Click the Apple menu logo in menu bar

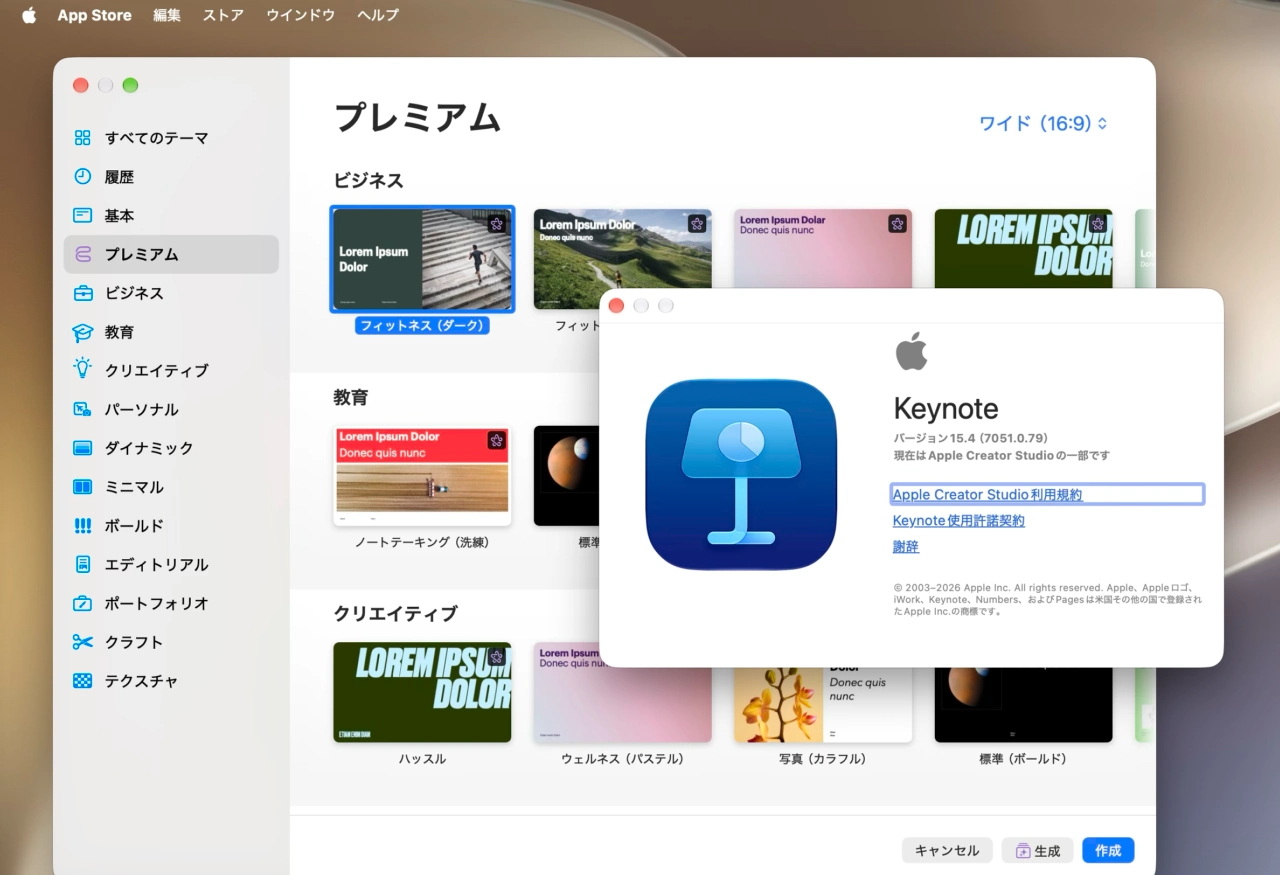point(28,15)
